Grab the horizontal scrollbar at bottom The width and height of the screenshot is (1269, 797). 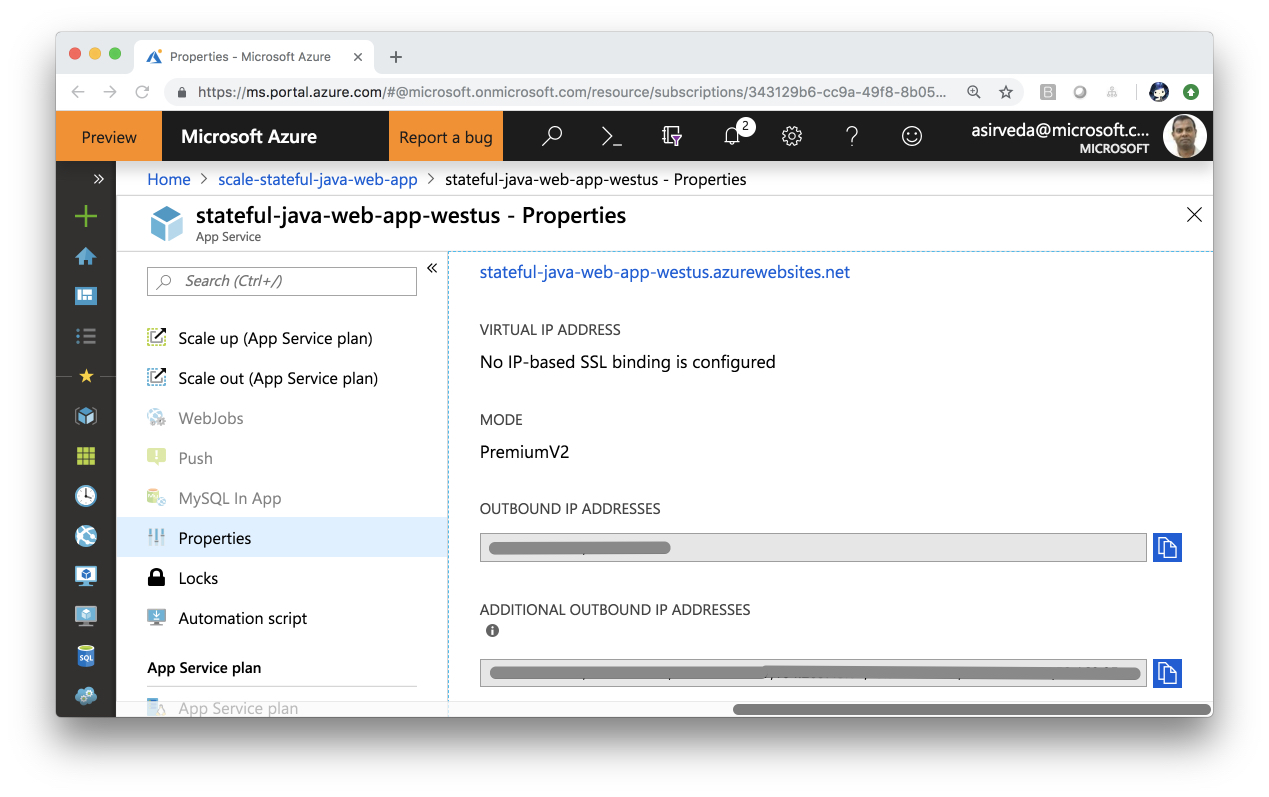coord(972,709)
